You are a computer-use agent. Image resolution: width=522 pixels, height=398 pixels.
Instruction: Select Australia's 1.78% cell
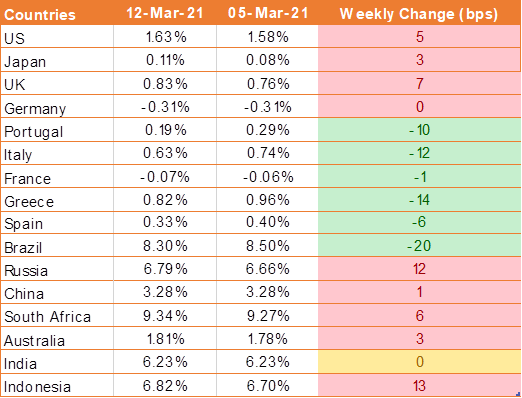pos(267,339)
